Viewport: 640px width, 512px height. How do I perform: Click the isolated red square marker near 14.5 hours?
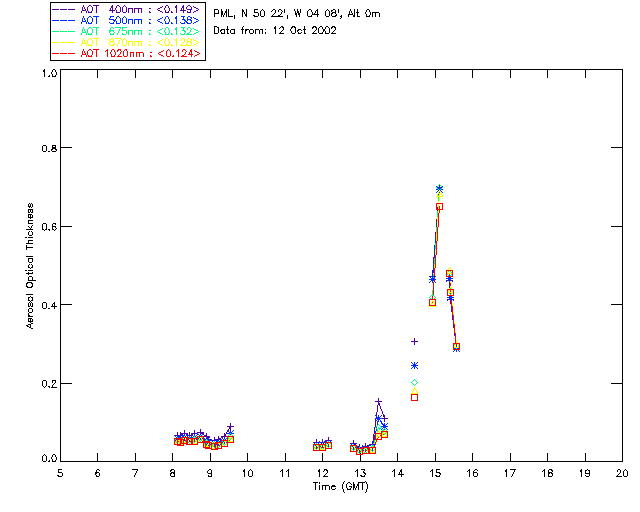[x=414, y=397]
